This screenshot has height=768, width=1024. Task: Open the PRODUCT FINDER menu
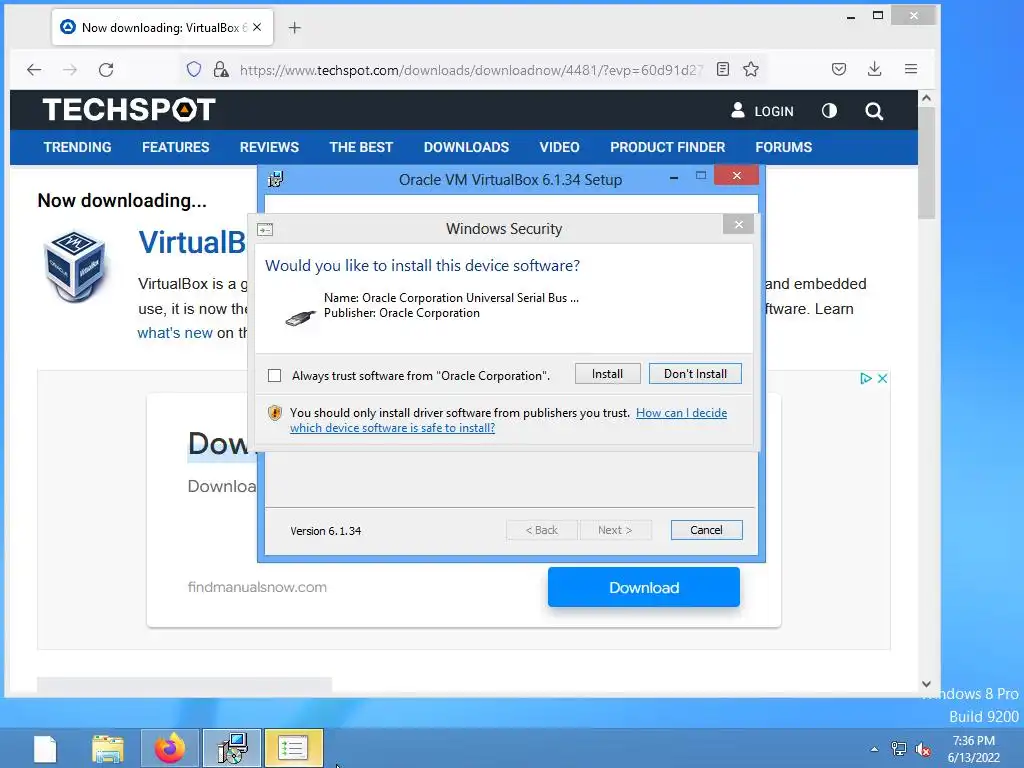(667, 147)
